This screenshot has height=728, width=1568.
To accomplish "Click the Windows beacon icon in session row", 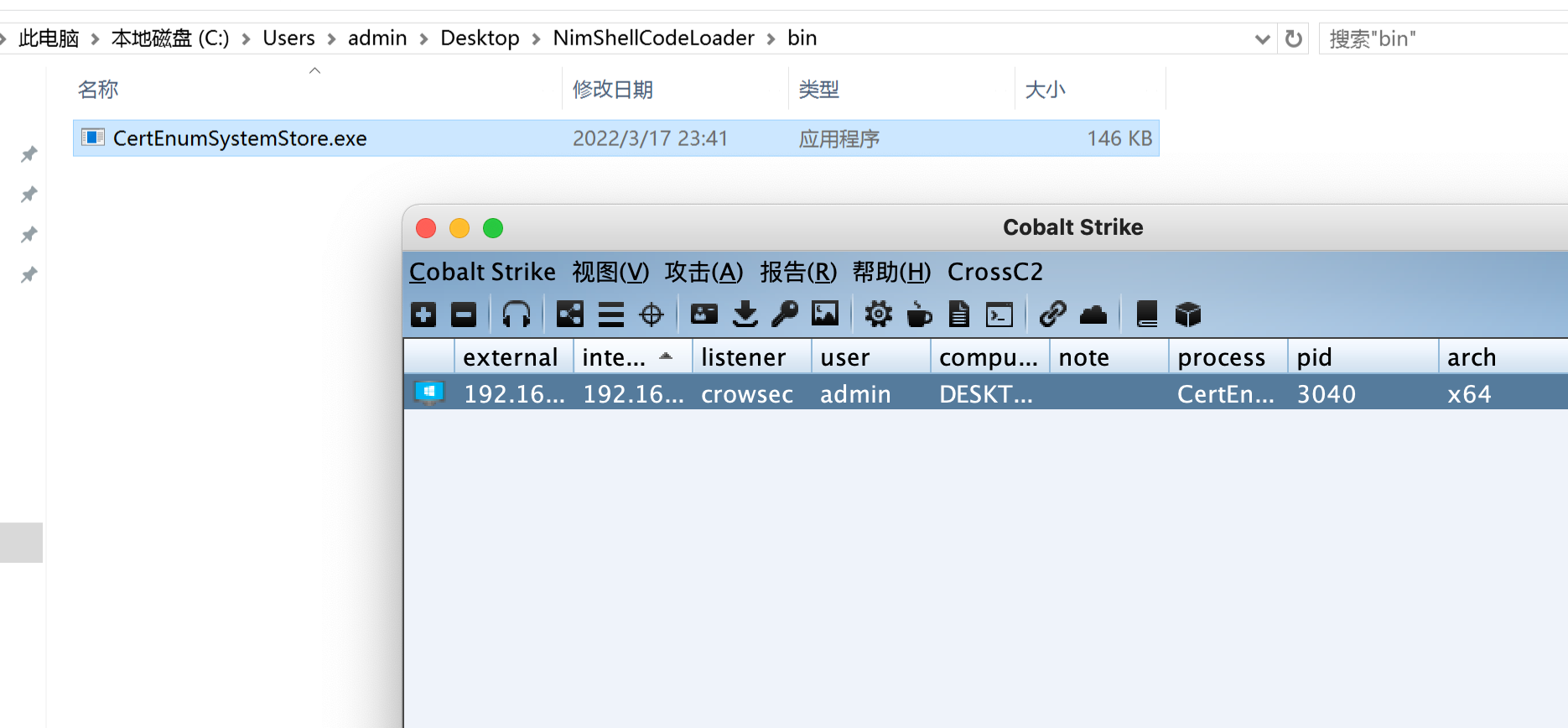I will click(x=429, y=393).
